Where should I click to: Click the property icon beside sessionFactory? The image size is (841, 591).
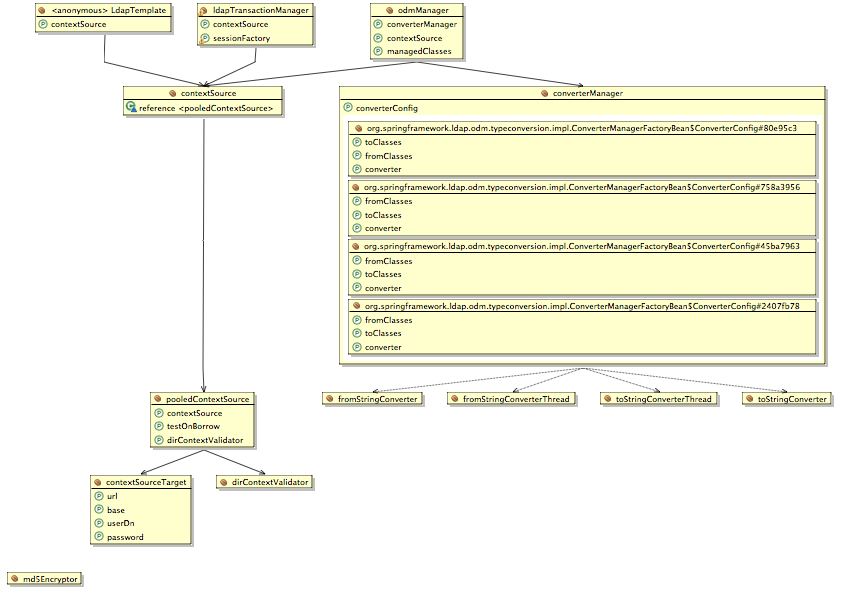204,38
